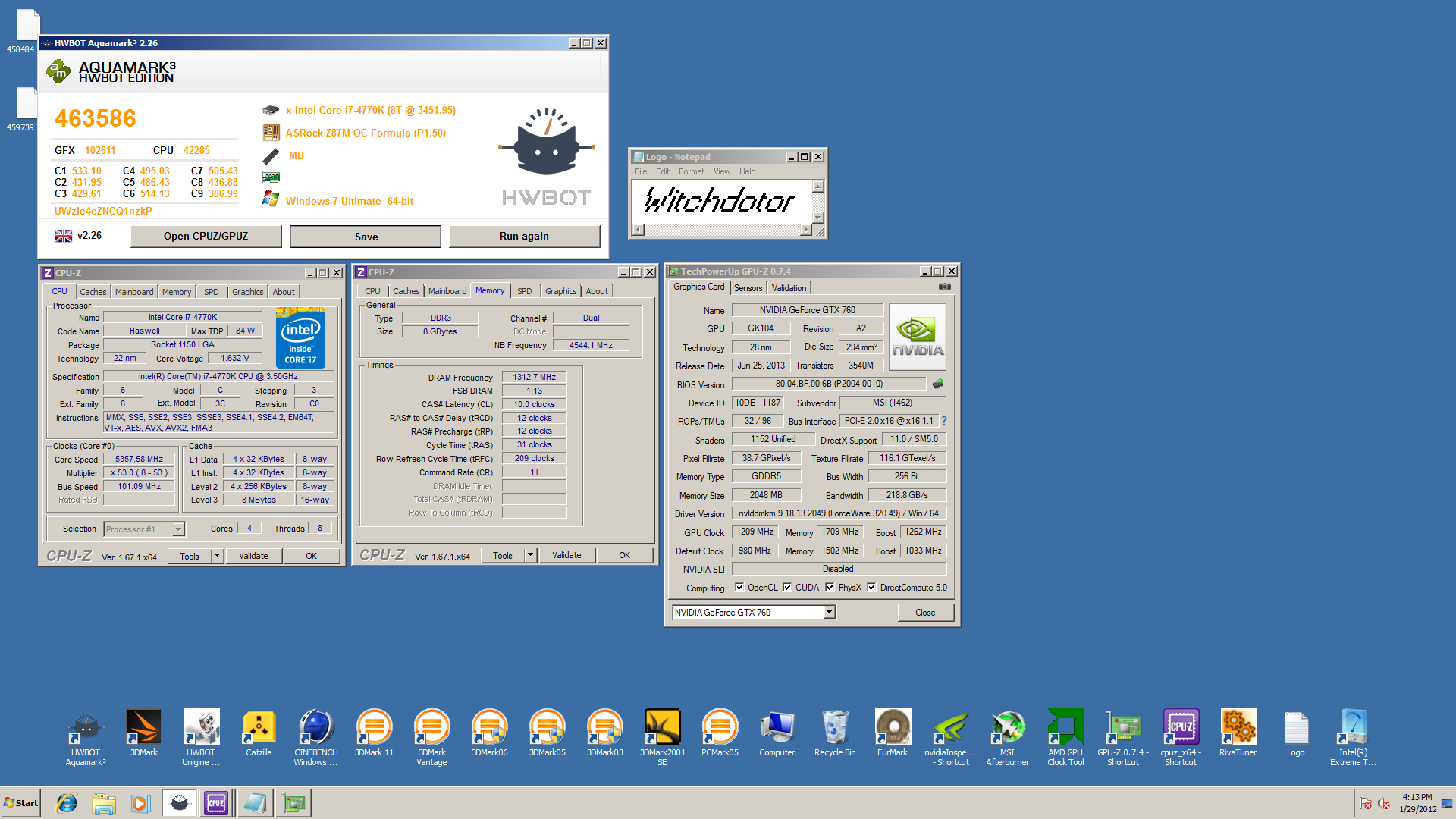Viewport: 1456px width, 819px height.
Task: Close the GPU-Z window with Close button
Action: 925,613
